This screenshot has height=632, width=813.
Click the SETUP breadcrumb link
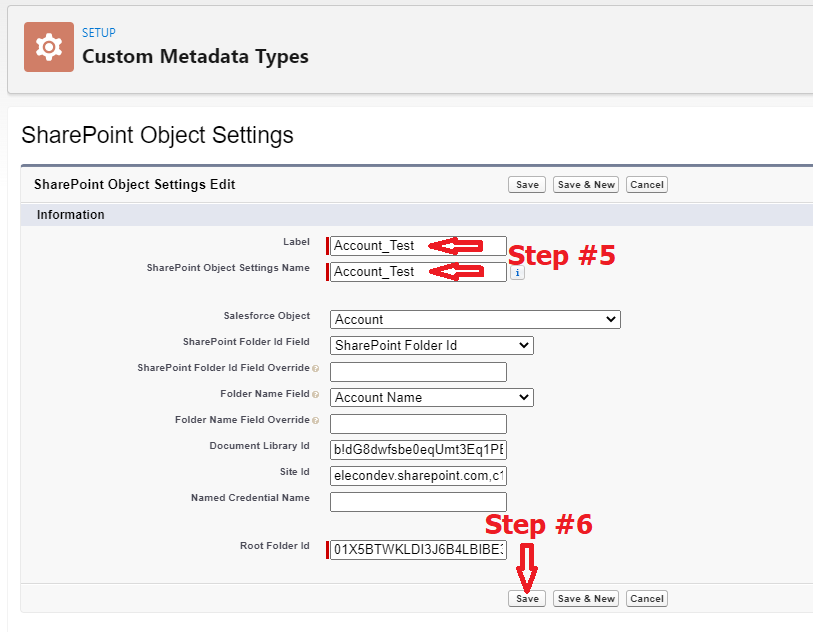point(98,32)
